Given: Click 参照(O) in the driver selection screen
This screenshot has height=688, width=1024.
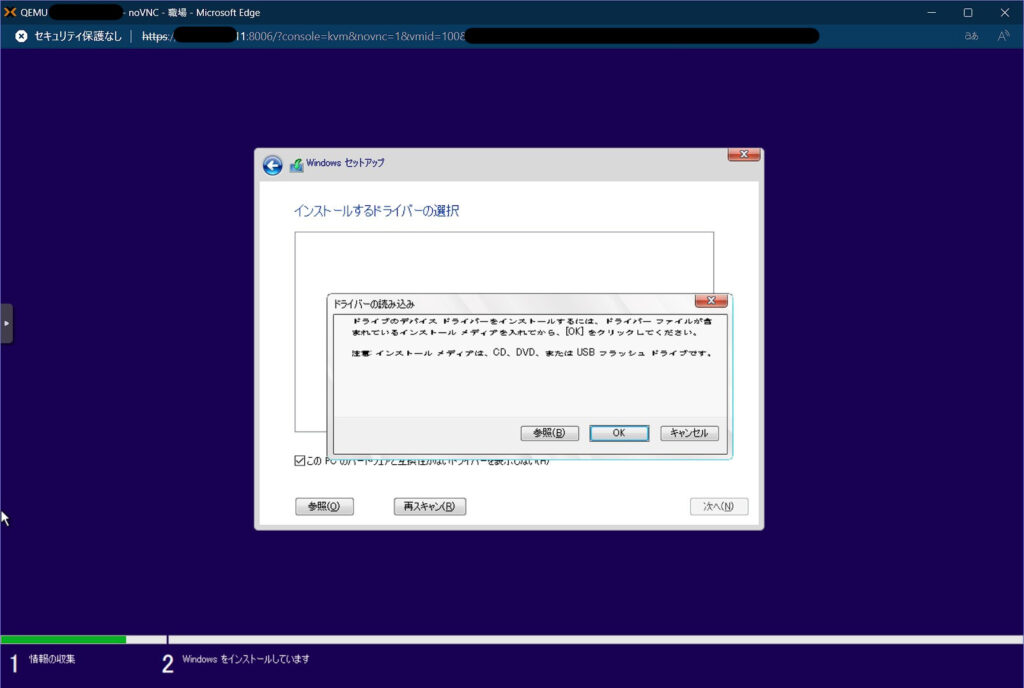Looking at the screenshot, I should click(325, 506).
